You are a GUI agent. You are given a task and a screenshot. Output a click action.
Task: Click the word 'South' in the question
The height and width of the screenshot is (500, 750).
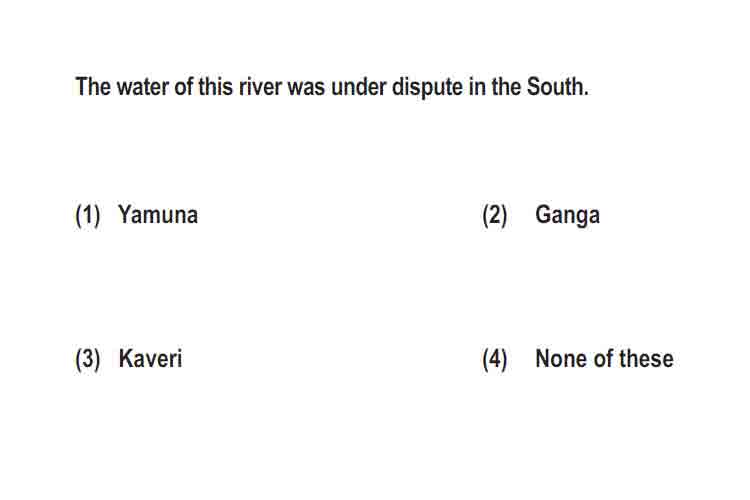click(x=558, y=87)
